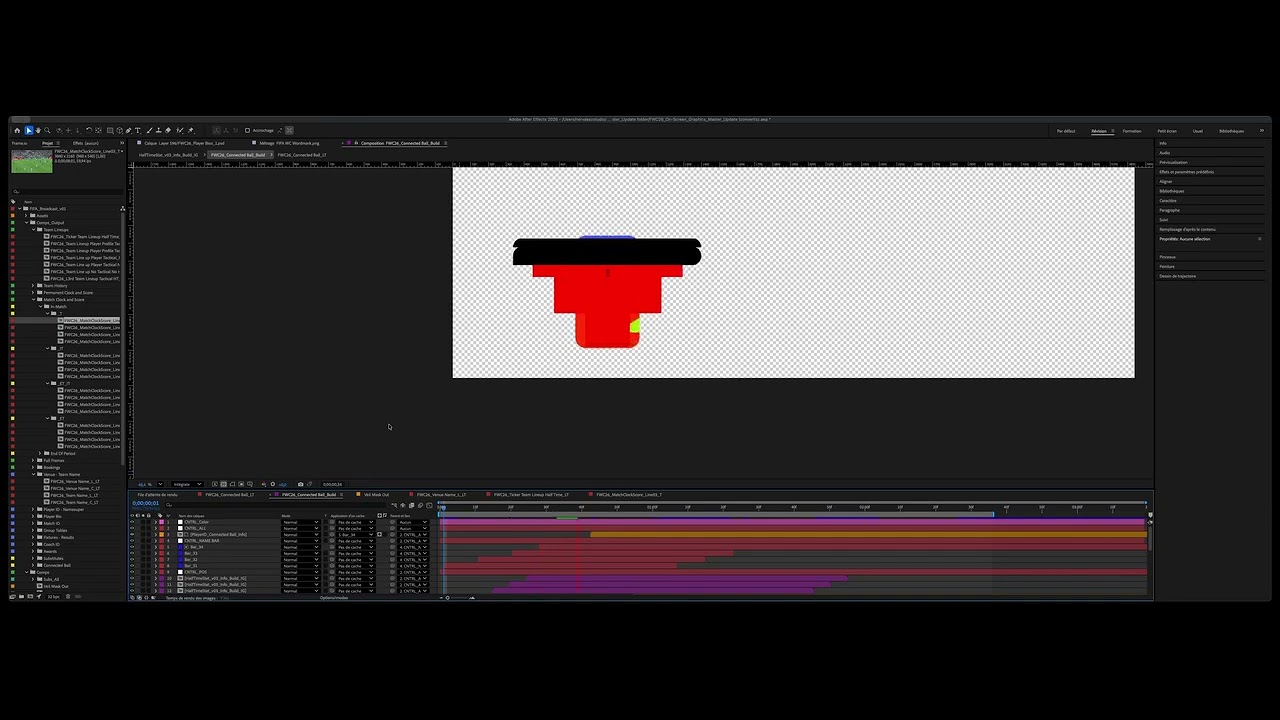Screen dimensions: 1280x720
Task: Click the snapshot camera icon below viewer
Action: (x=301, y=484)
